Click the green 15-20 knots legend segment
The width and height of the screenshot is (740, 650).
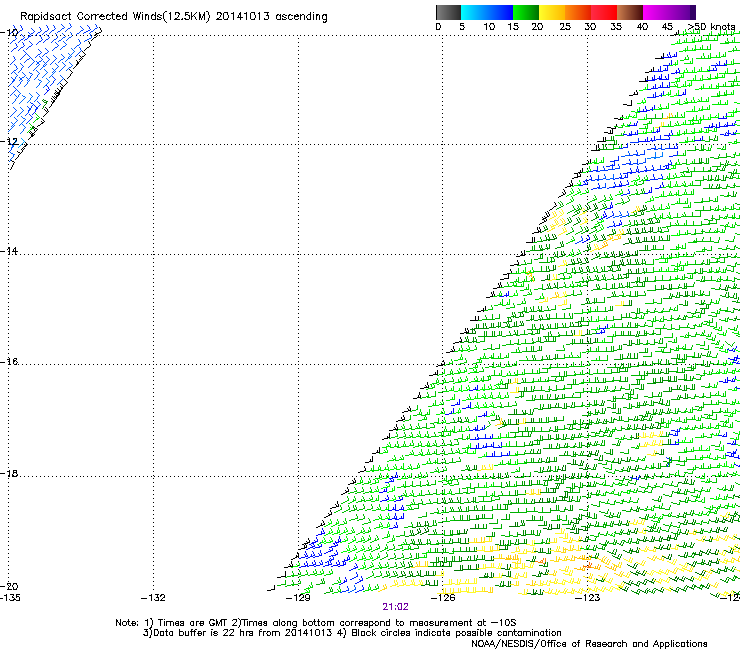(x=526, y=12)
